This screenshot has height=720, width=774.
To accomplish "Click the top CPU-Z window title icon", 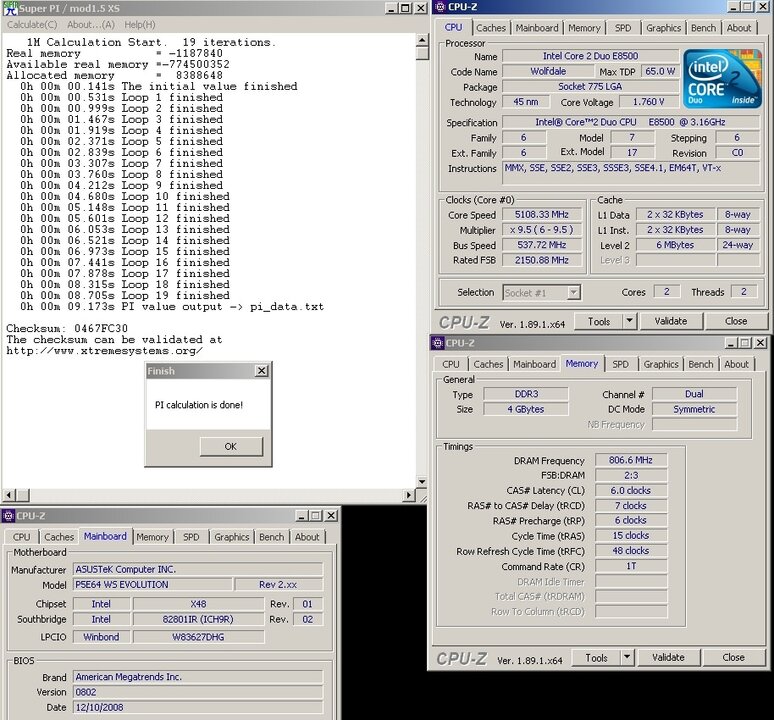I will click(440, 7).
